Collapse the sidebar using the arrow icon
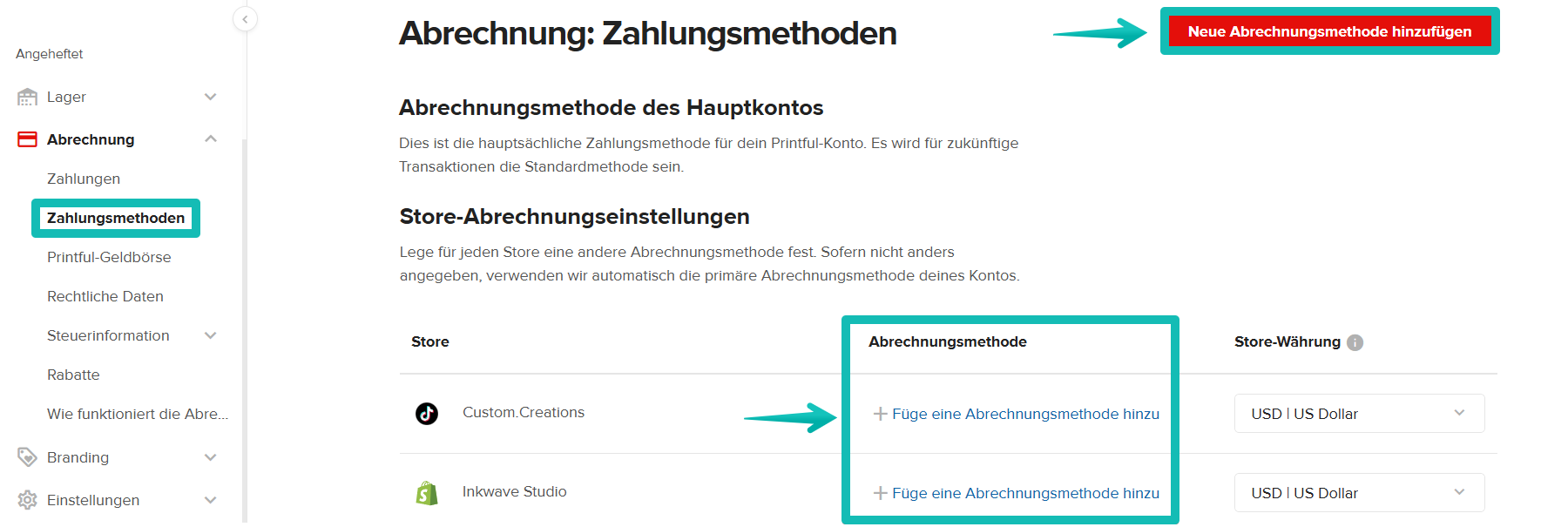This screenshot has height=527, width=1568. (x=245, y=18)
